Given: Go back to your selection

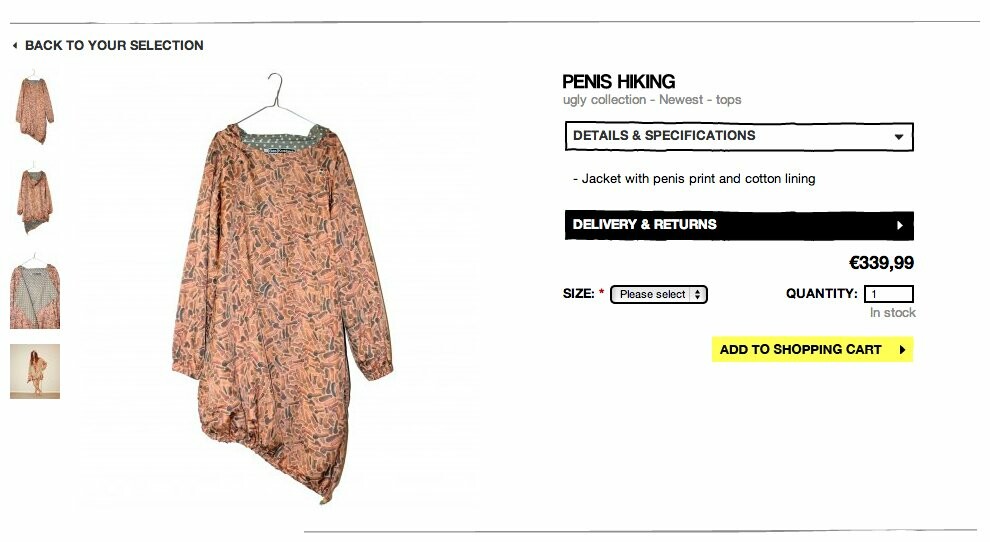Looking at the screenshot, I should (x=114, y=45).
